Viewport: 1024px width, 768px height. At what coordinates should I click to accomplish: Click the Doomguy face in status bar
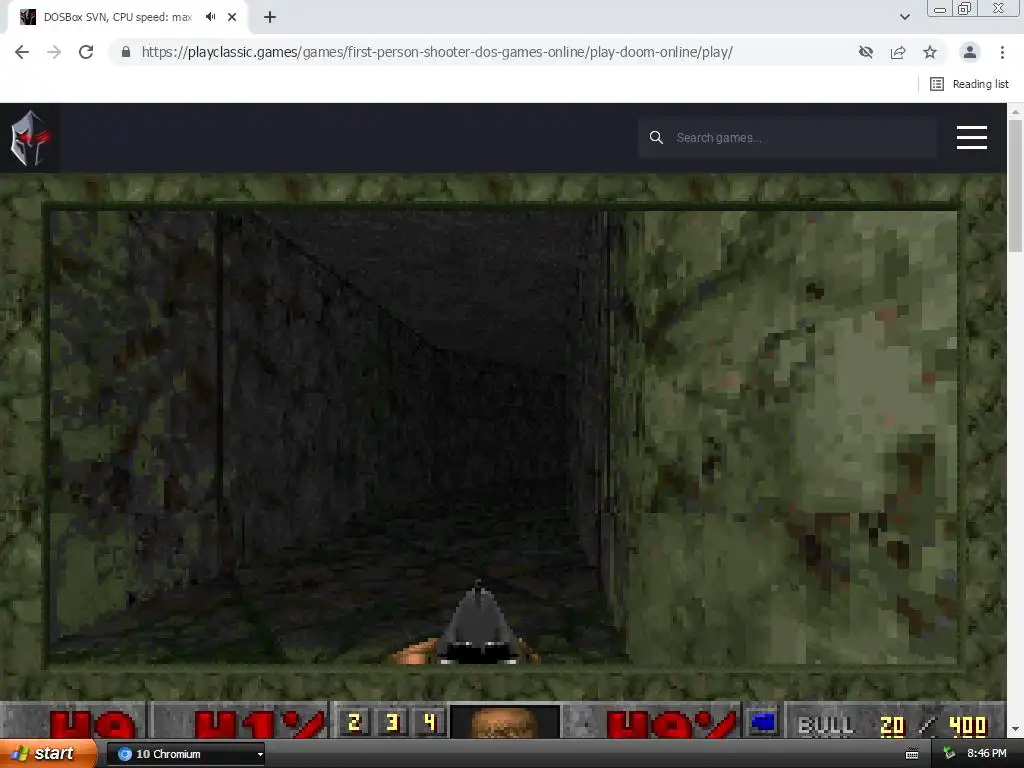click(505, 721)
